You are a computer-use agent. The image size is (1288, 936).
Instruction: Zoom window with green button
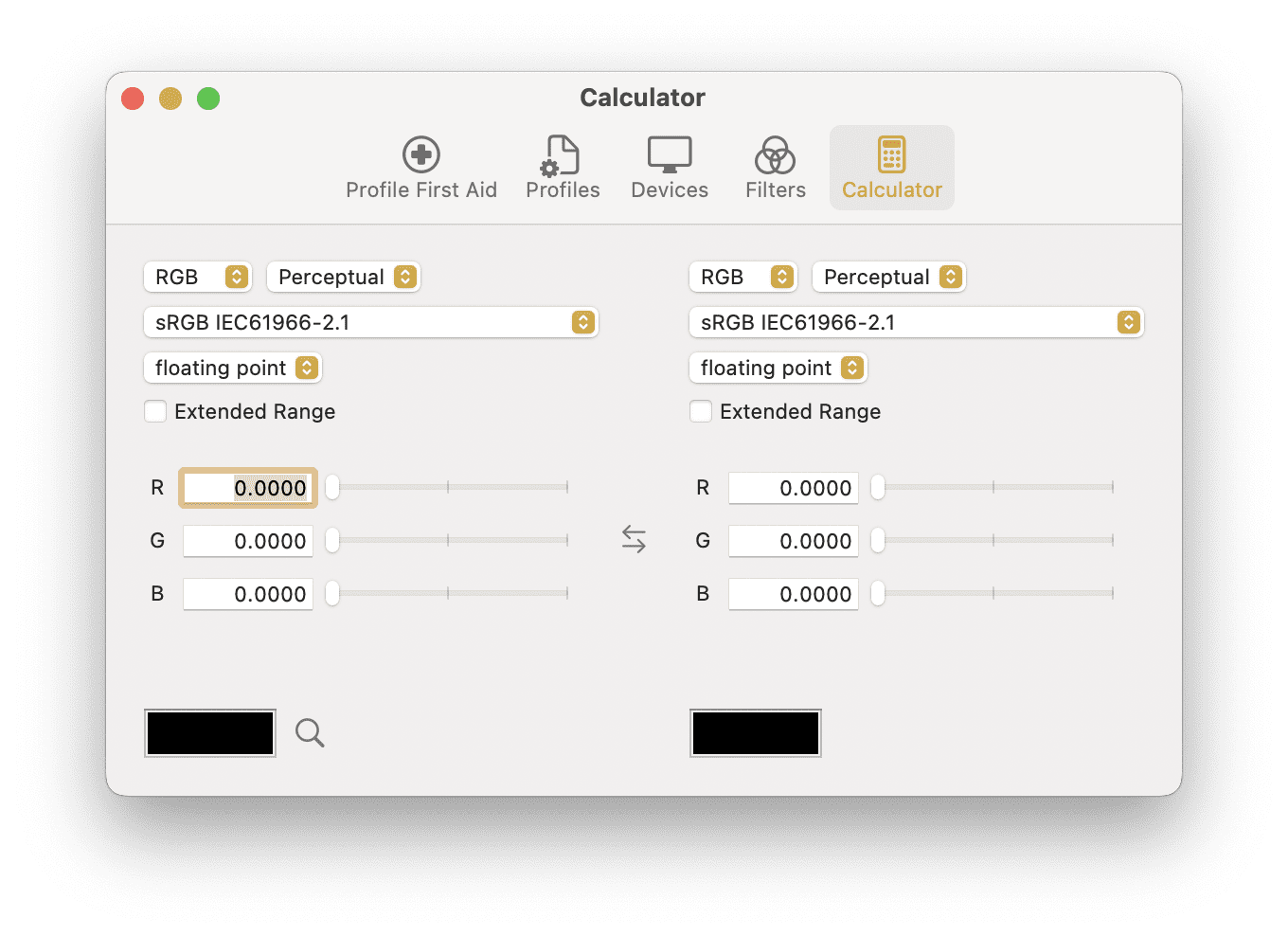coord(208,99)
